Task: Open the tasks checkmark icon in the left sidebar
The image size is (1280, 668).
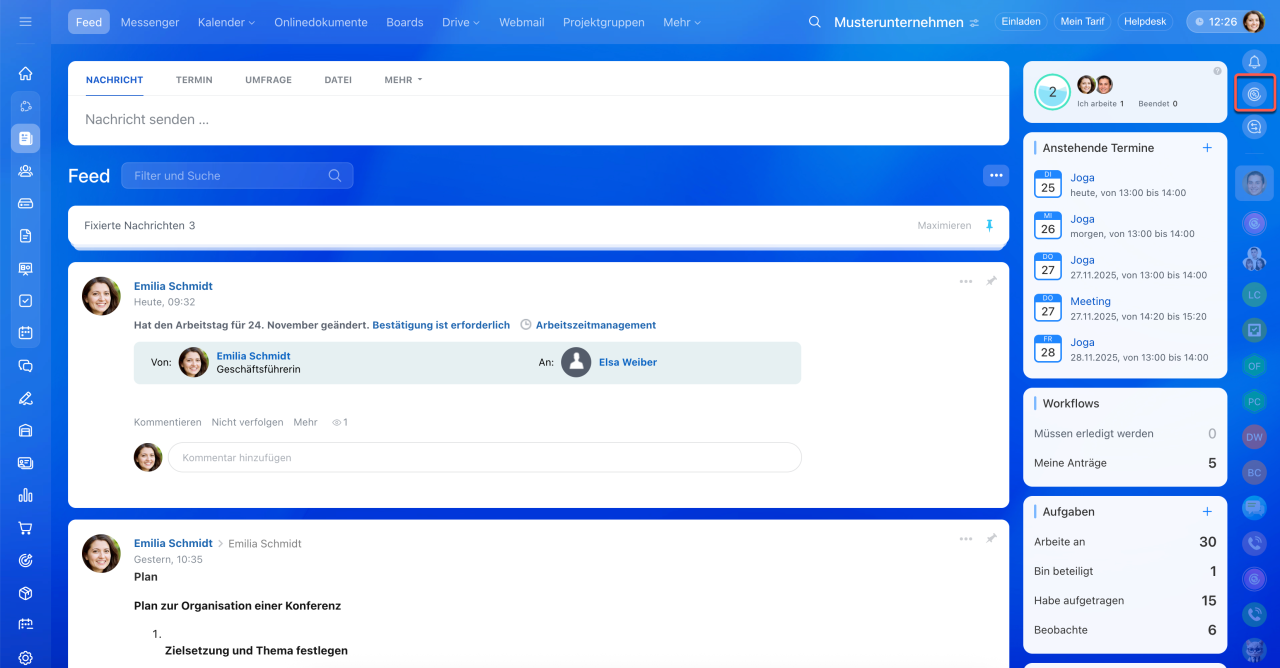Action: (25, 300)
